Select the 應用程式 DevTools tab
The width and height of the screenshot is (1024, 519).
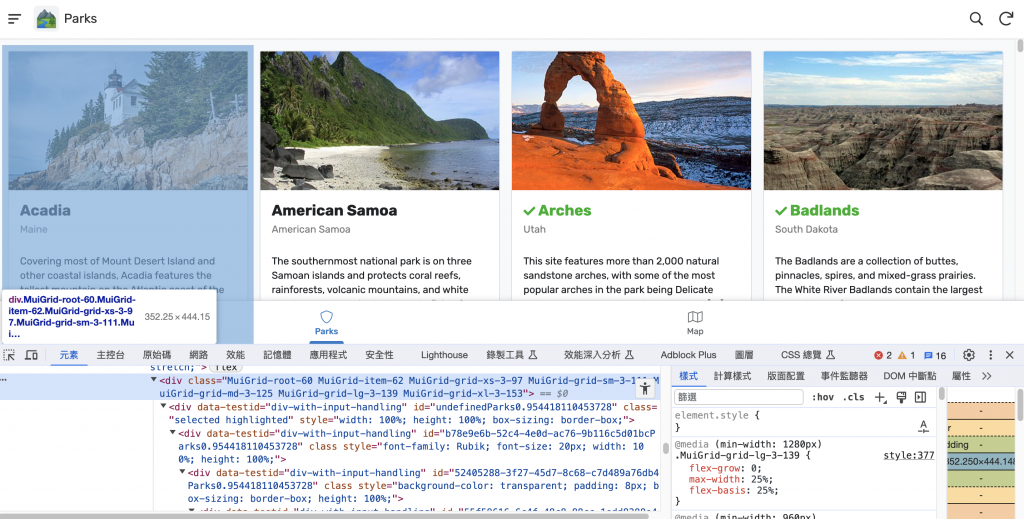pyautogui.click(x=328, y=355)
